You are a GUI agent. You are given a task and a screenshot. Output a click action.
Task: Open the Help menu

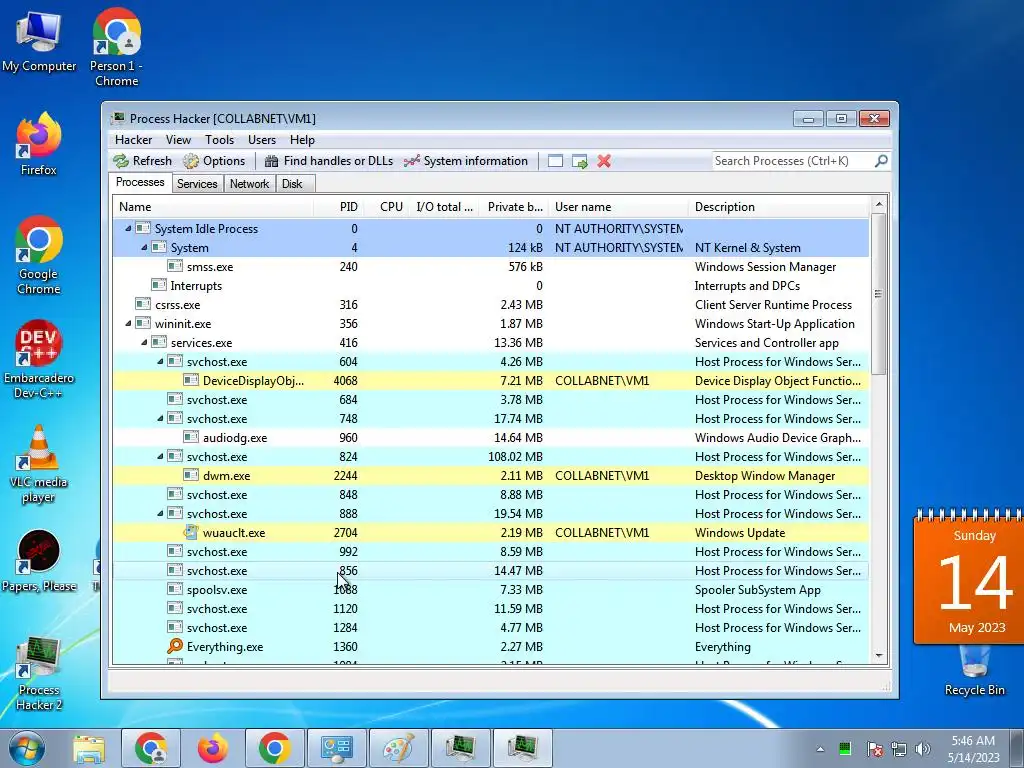click(x=302, y=140)
